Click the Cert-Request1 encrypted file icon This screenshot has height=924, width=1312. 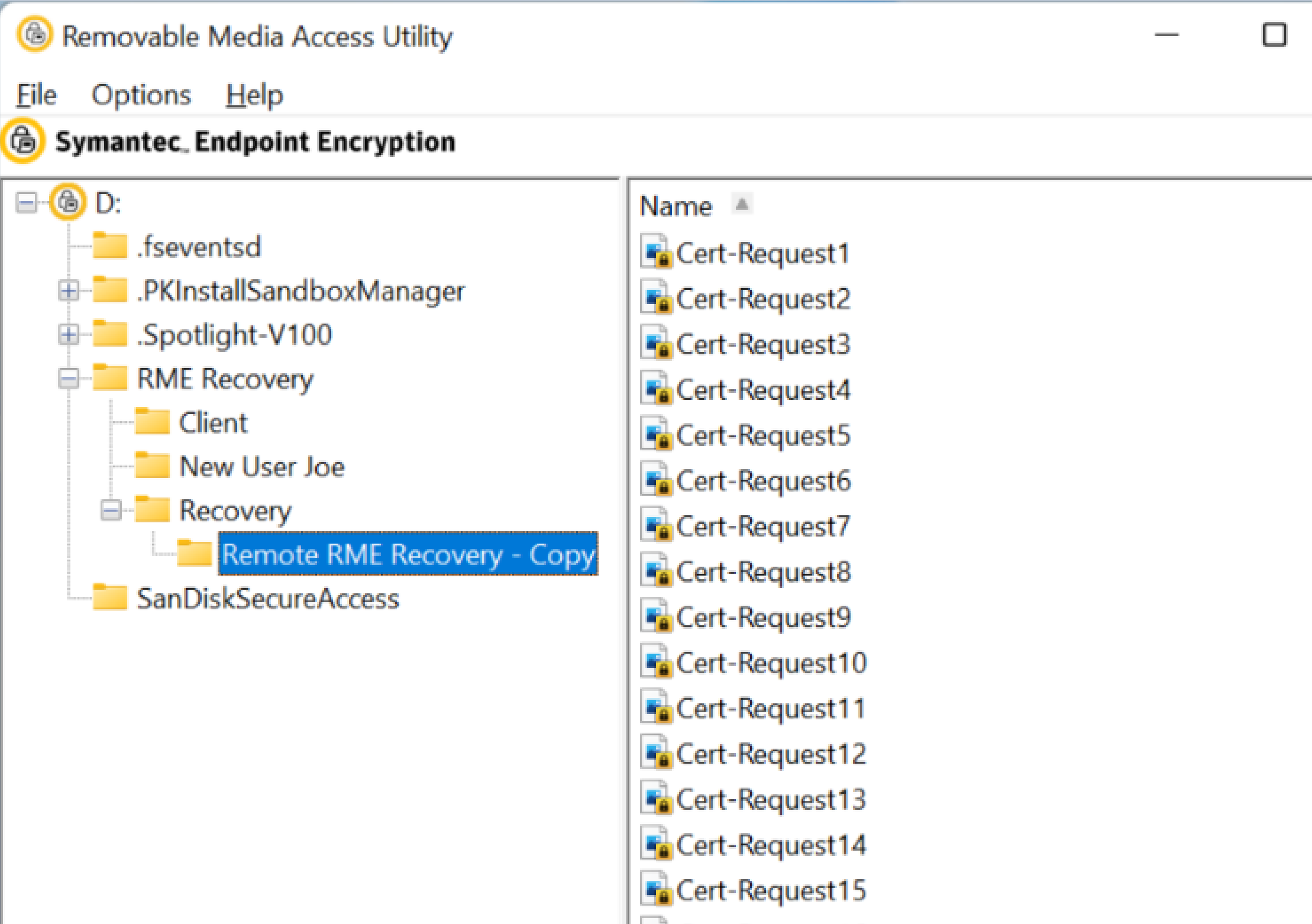pos(656,251)
